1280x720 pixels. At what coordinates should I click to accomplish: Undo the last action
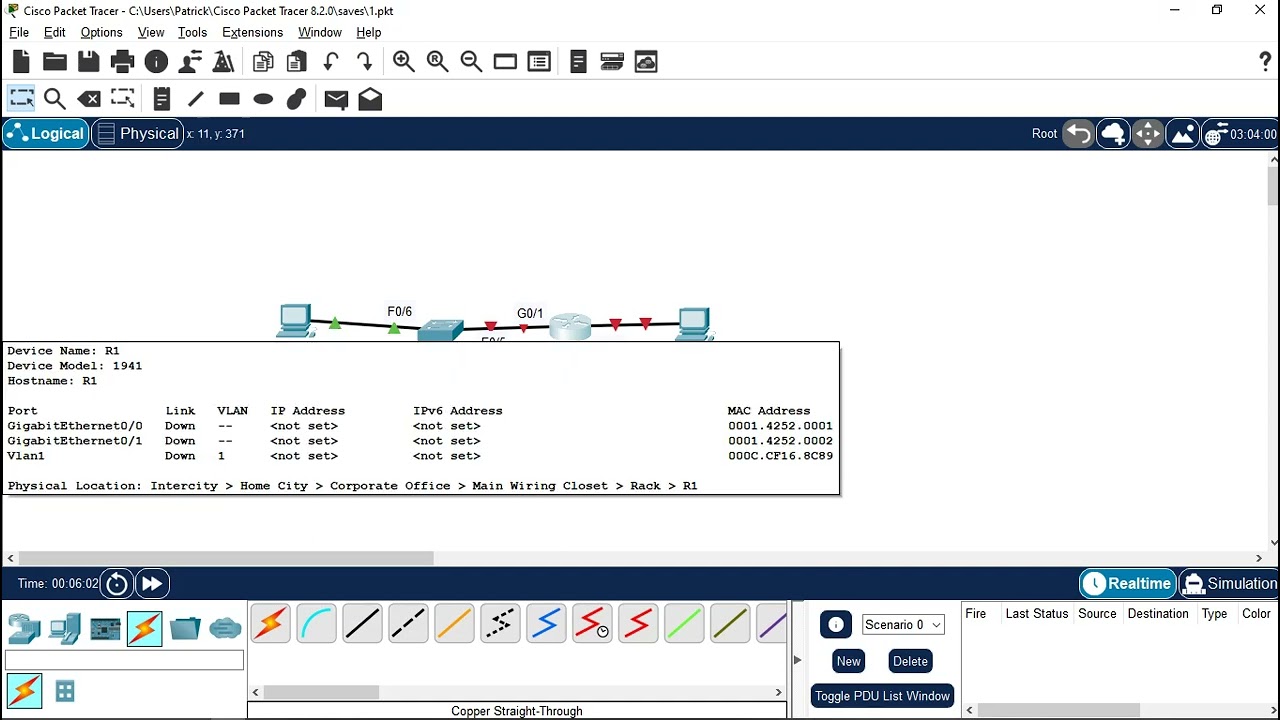click(x=331, y=62)
